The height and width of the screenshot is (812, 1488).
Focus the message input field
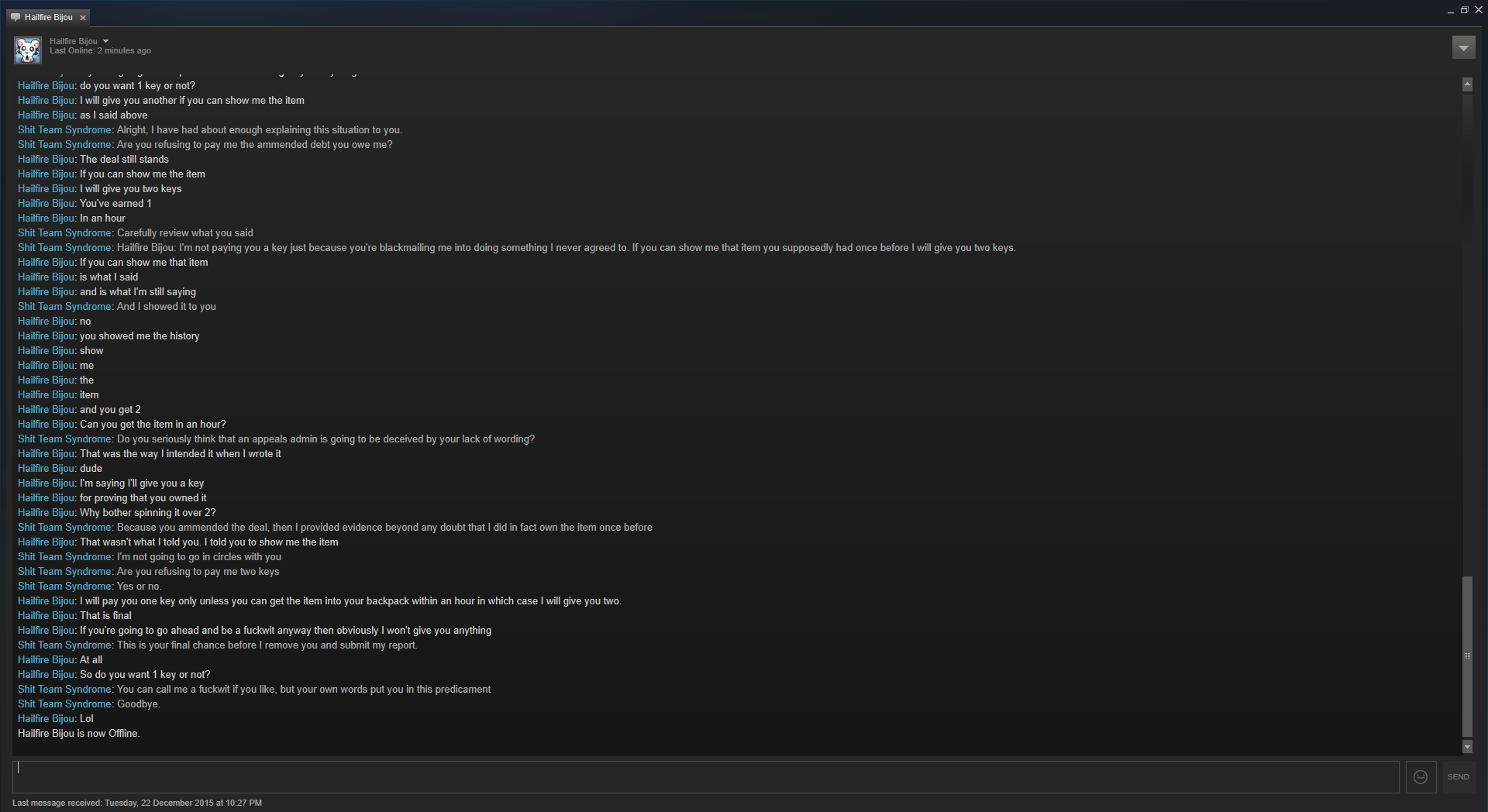pyautogui.click(x=705, y=776)
